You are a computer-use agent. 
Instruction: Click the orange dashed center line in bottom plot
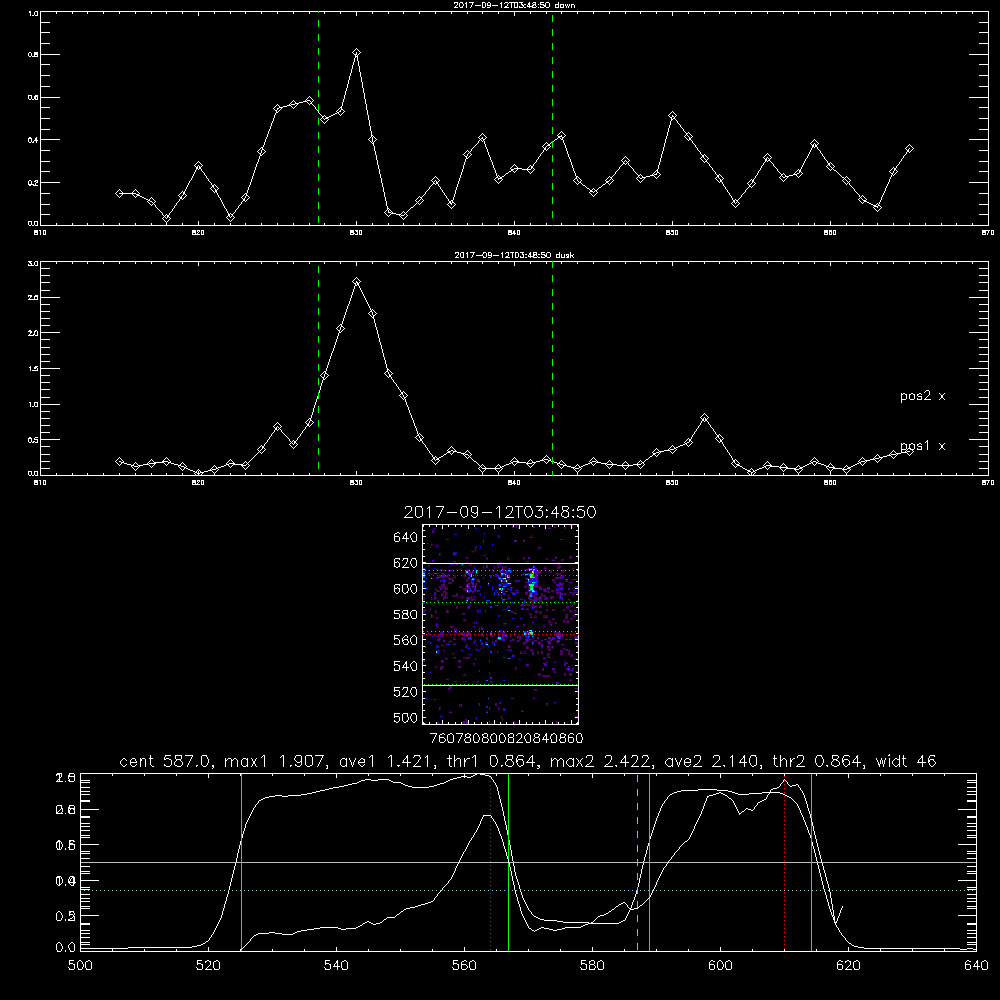click(637, 862)
